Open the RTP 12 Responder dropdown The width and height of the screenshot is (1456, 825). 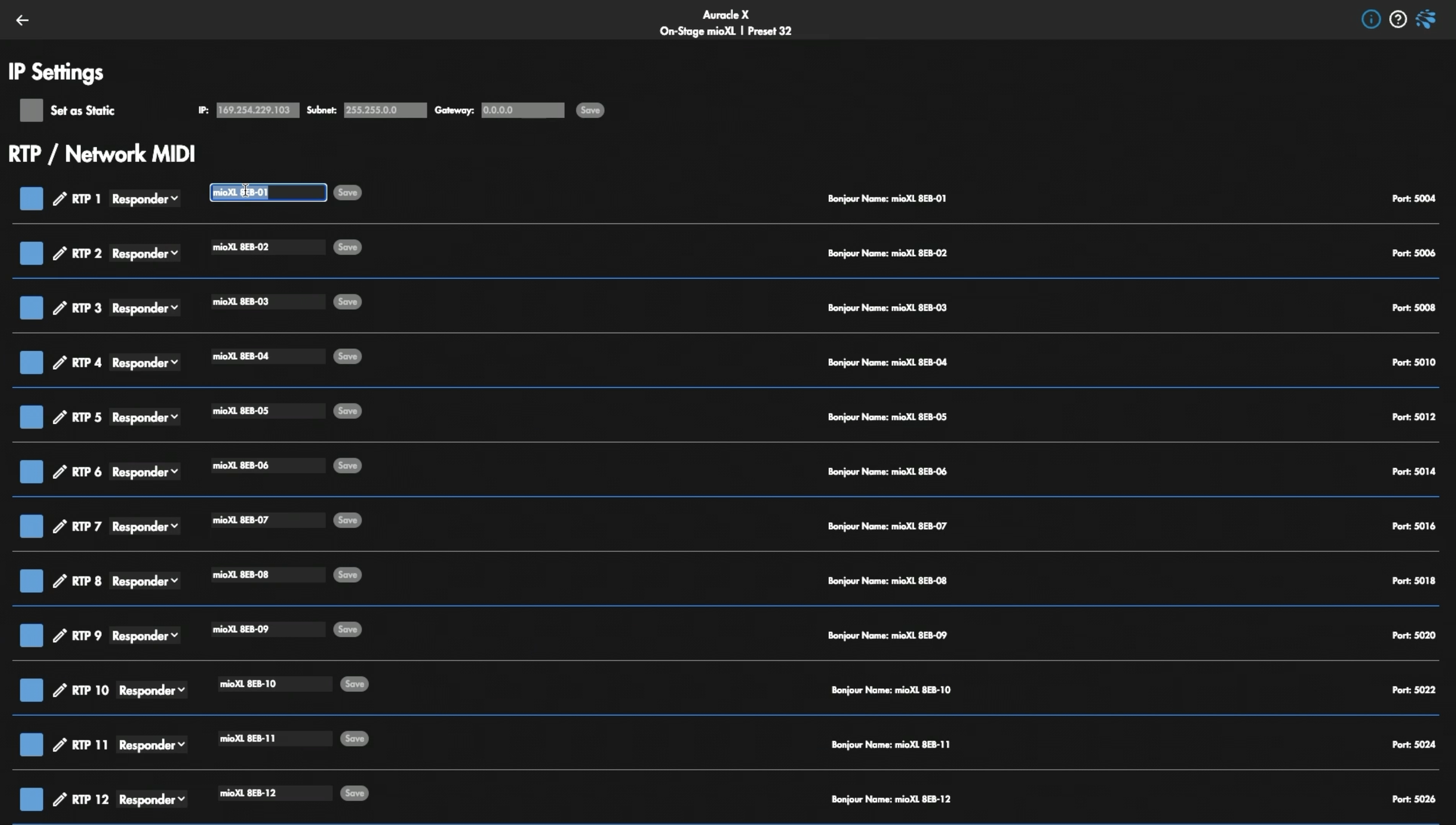click(x=151, y=800)
